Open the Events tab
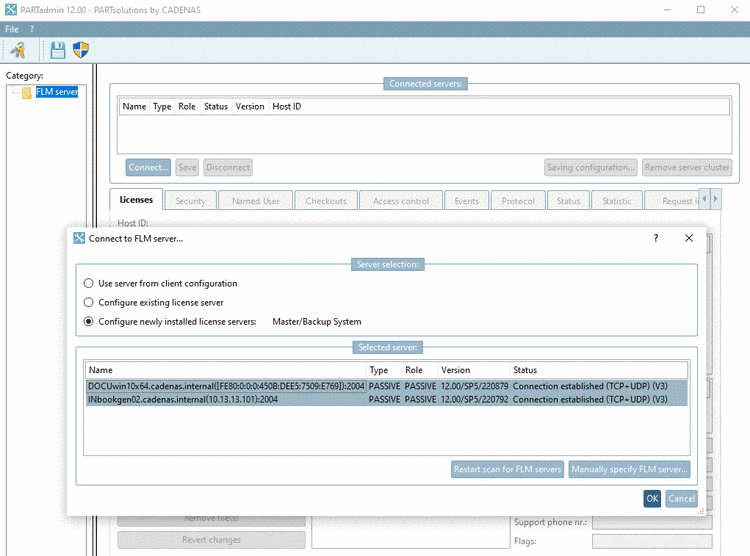Image resolution: width=750 pixels, height=556 pixels. [x=466, y=201]
